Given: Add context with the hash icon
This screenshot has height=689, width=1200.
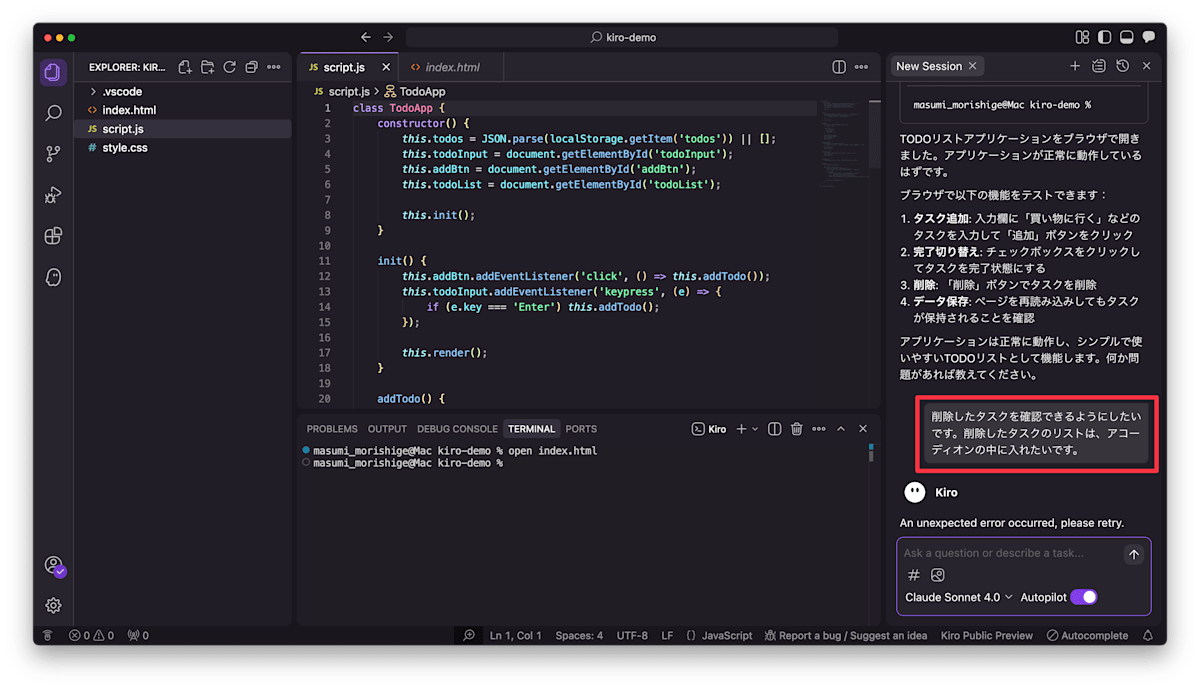Looking at the screenshot, I should (913, 575).
